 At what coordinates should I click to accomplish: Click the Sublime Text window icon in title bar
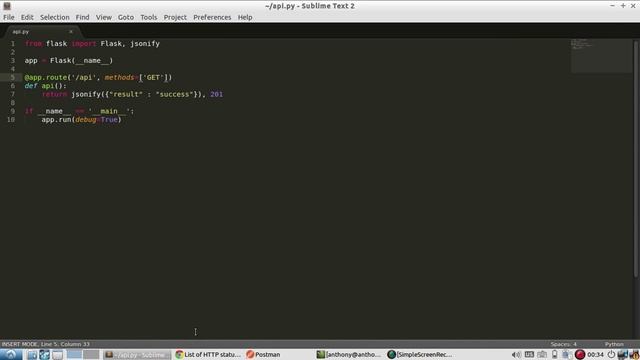[x=7, y=6]
